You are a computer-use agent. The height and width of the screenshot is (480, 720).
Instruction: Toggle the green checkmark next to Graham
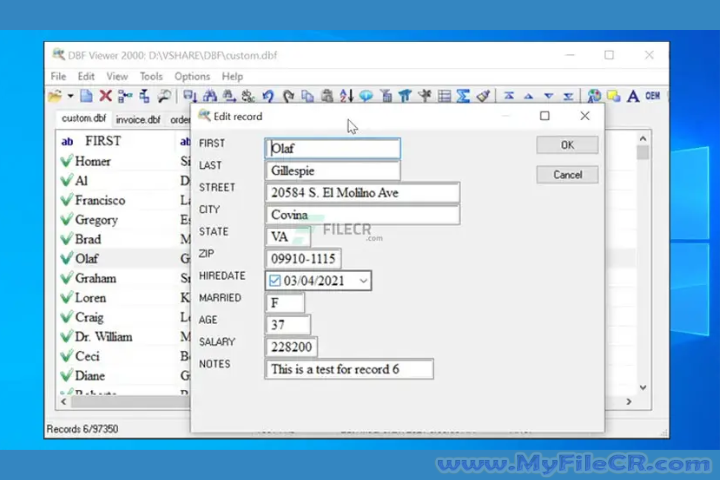[67, 278]
